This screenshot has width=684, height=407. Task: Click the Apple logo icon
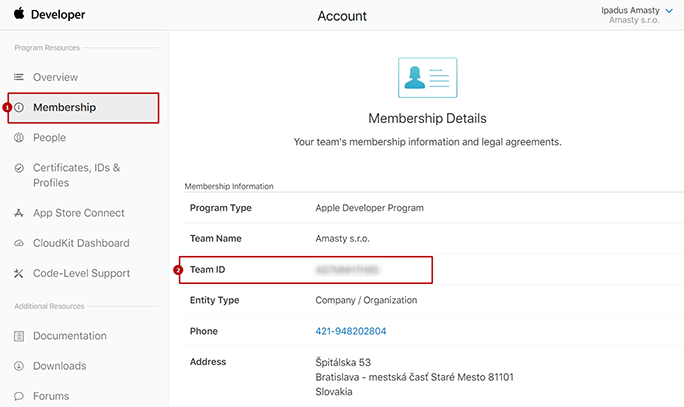(x=19, y=14)
